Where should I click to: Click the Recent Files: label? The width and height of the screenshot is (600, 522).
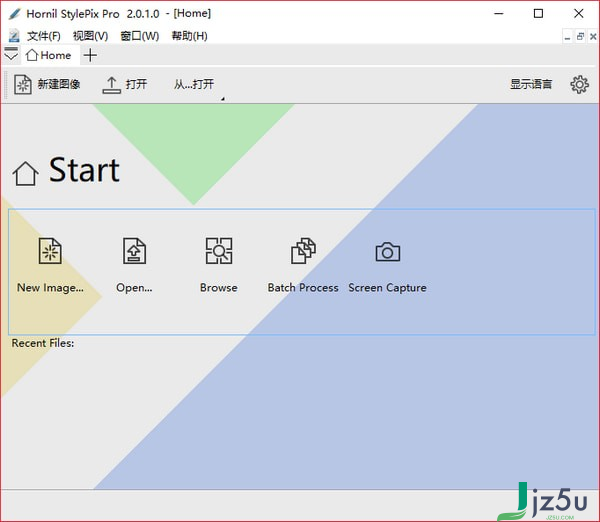point(43,343)
